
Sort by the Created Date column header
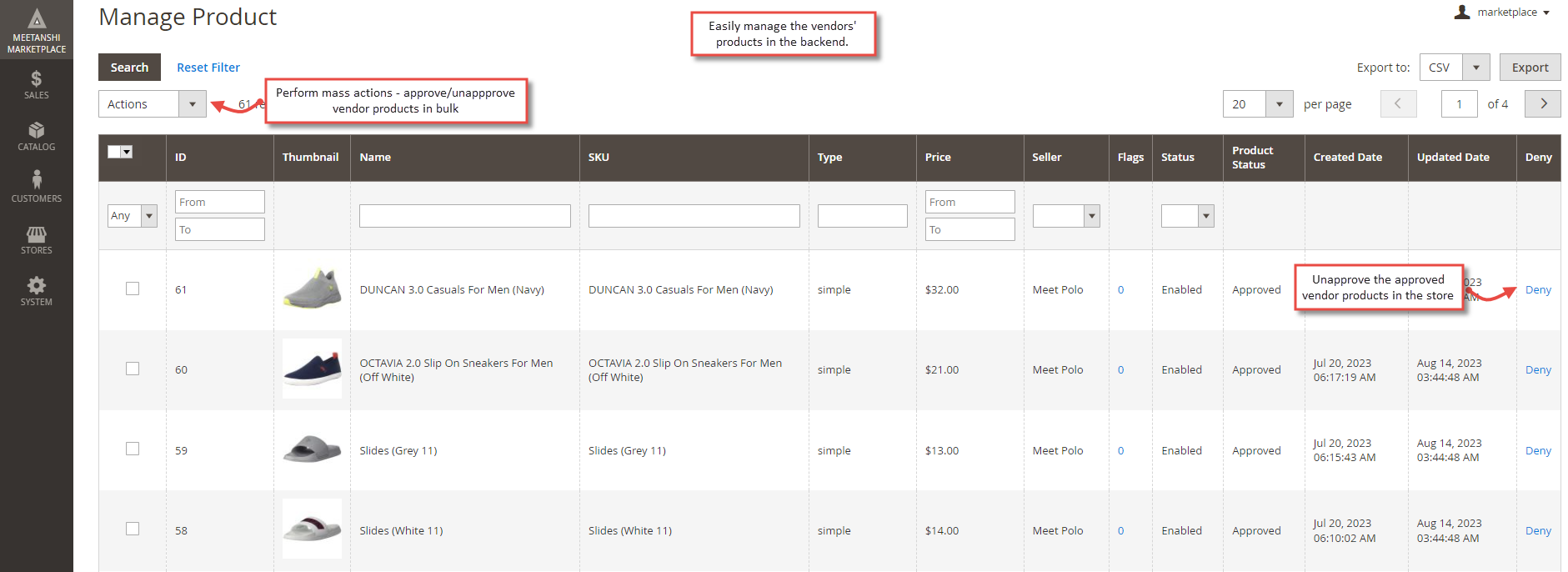click(1347, 158)
